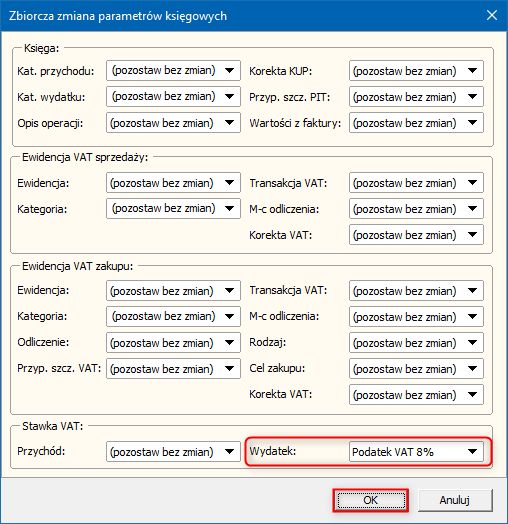The height and width of the screenshot is (524, 508).
Task: Expand the Korekta KUP dropdown
Action: (416, 71)
